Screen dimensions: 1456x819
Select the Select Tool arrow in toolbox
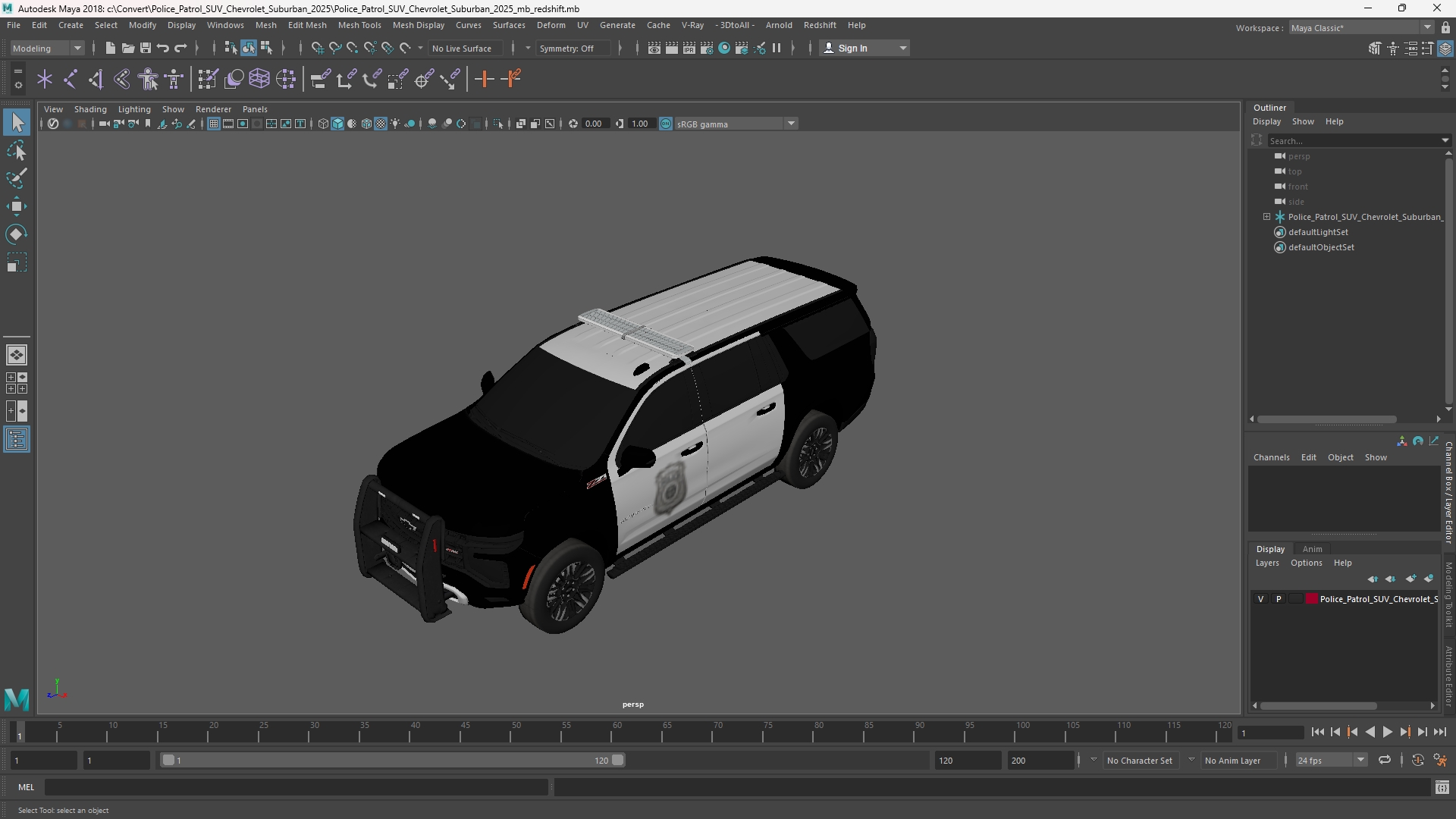(17, 122)
